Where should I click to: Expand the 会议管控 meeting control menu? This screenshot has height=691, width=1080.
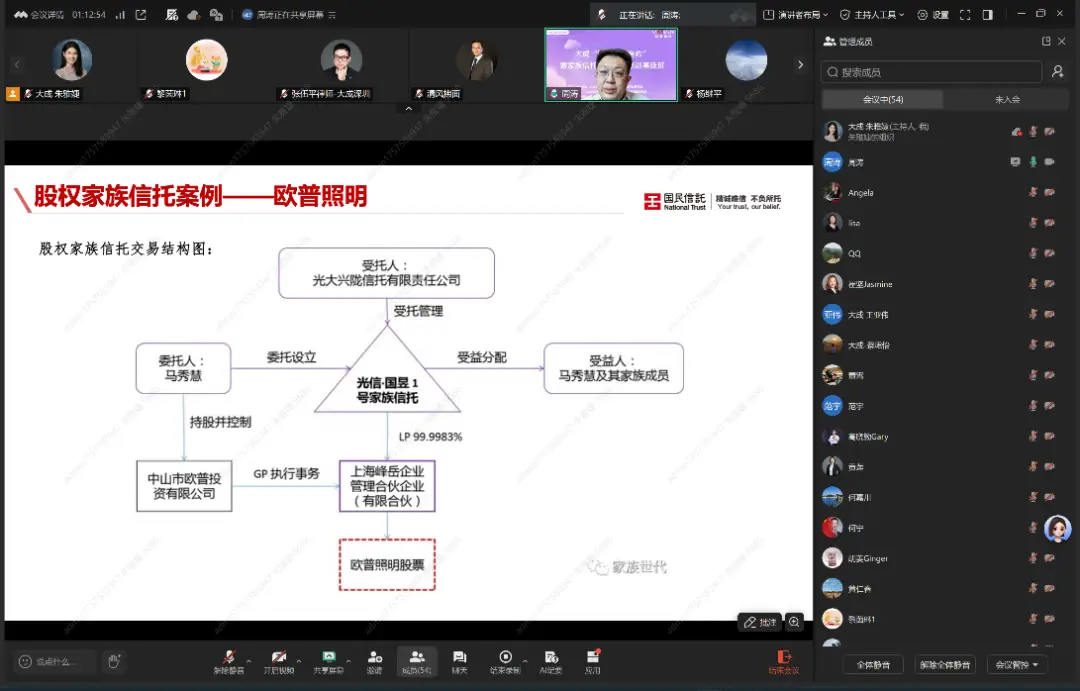click(1016, 664)
